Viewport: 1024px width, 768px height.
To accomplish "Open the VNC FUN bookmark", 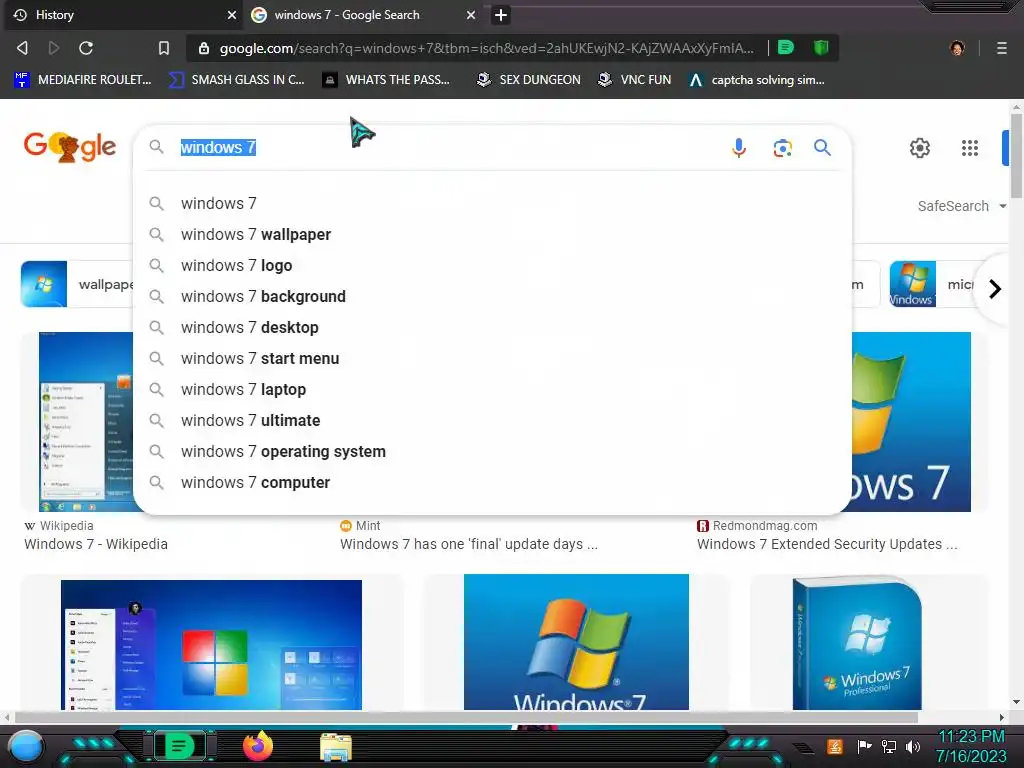I will [x=635, y=80].
